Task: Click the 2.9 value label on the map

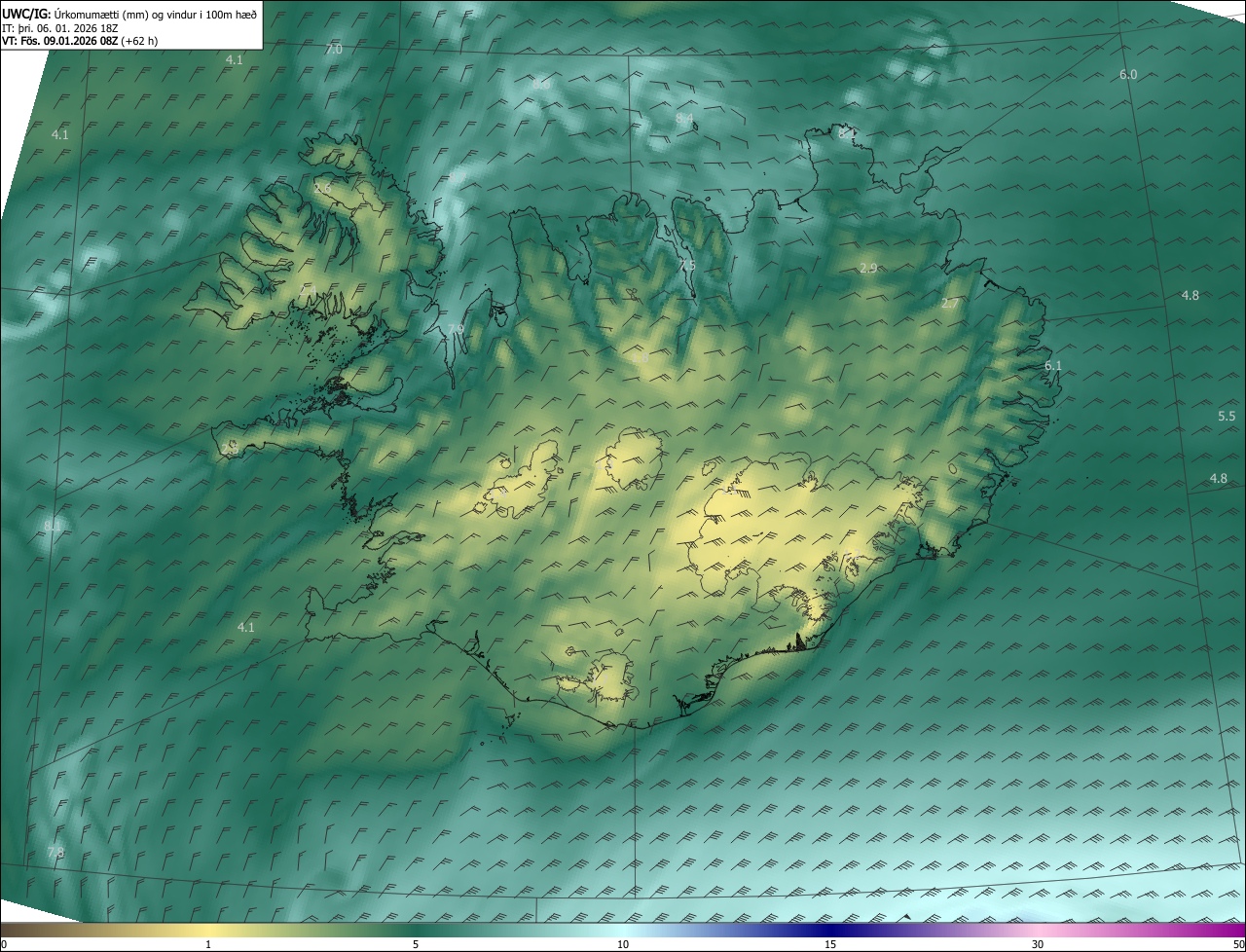Action: (x=868, y=268)
